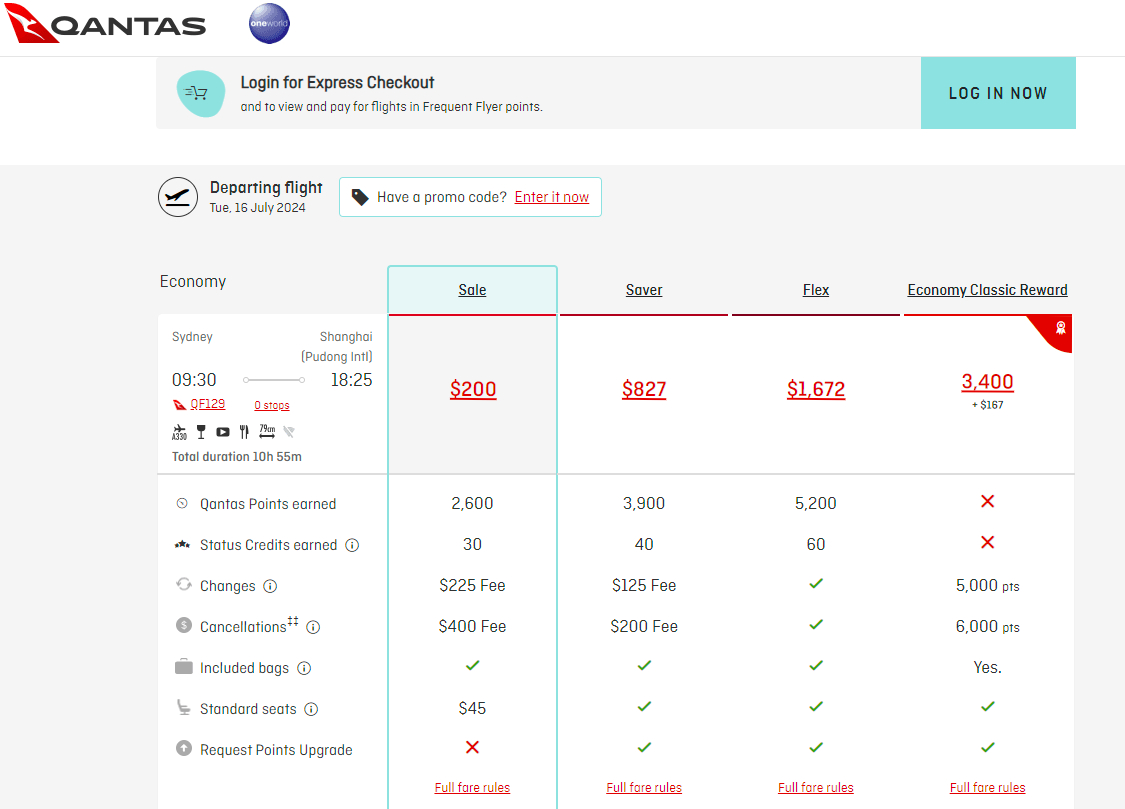Click the 2,600 Qantas Points value

click(x=472, y=503)
